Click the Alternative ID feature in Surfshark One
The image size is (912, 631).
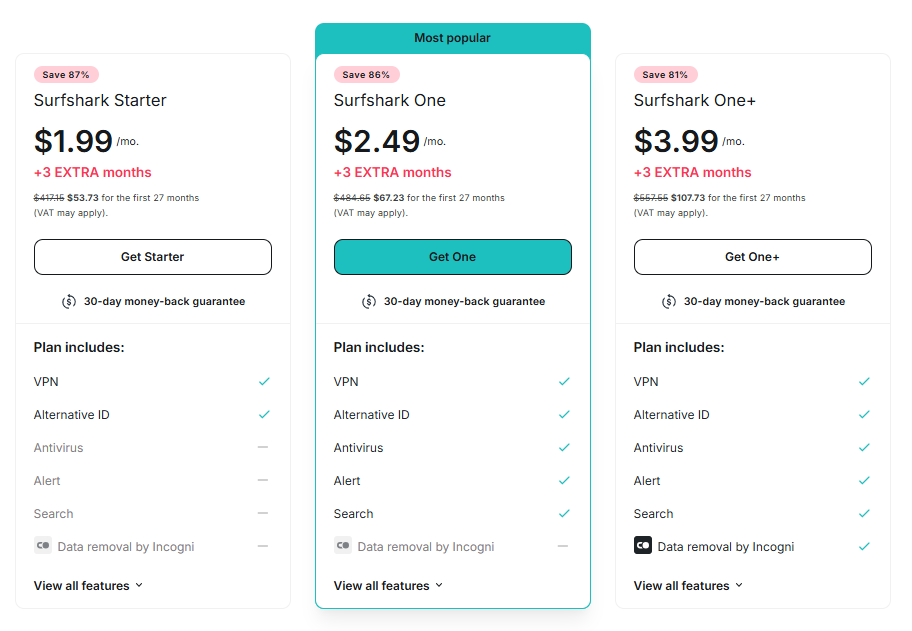click(371, 414)
